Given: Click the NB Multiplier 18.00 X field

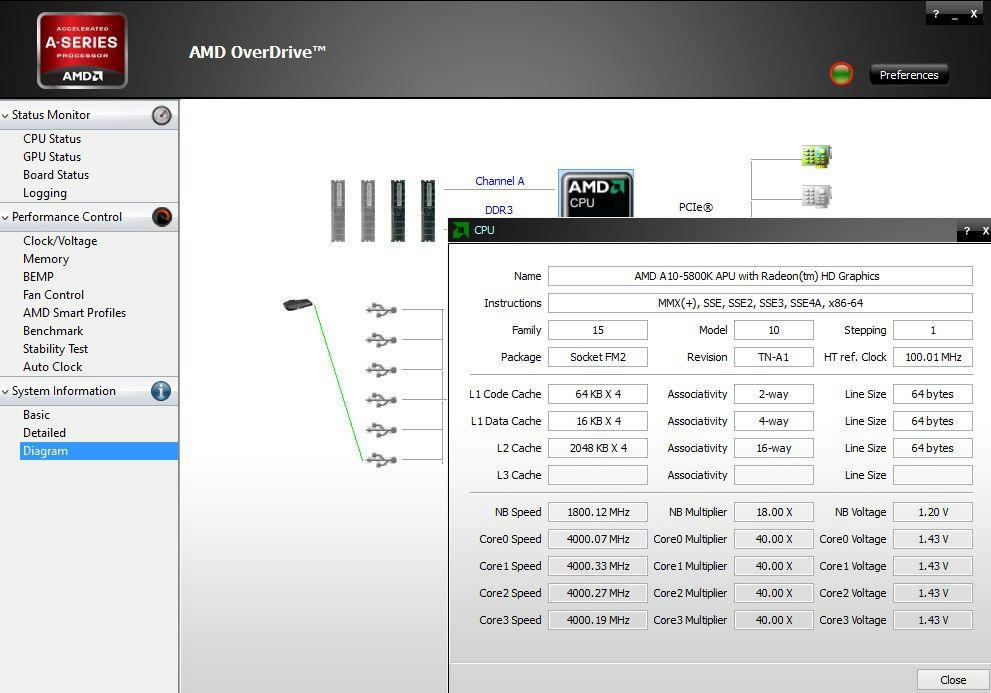Looking at the screenshot, I should [774, 512].
